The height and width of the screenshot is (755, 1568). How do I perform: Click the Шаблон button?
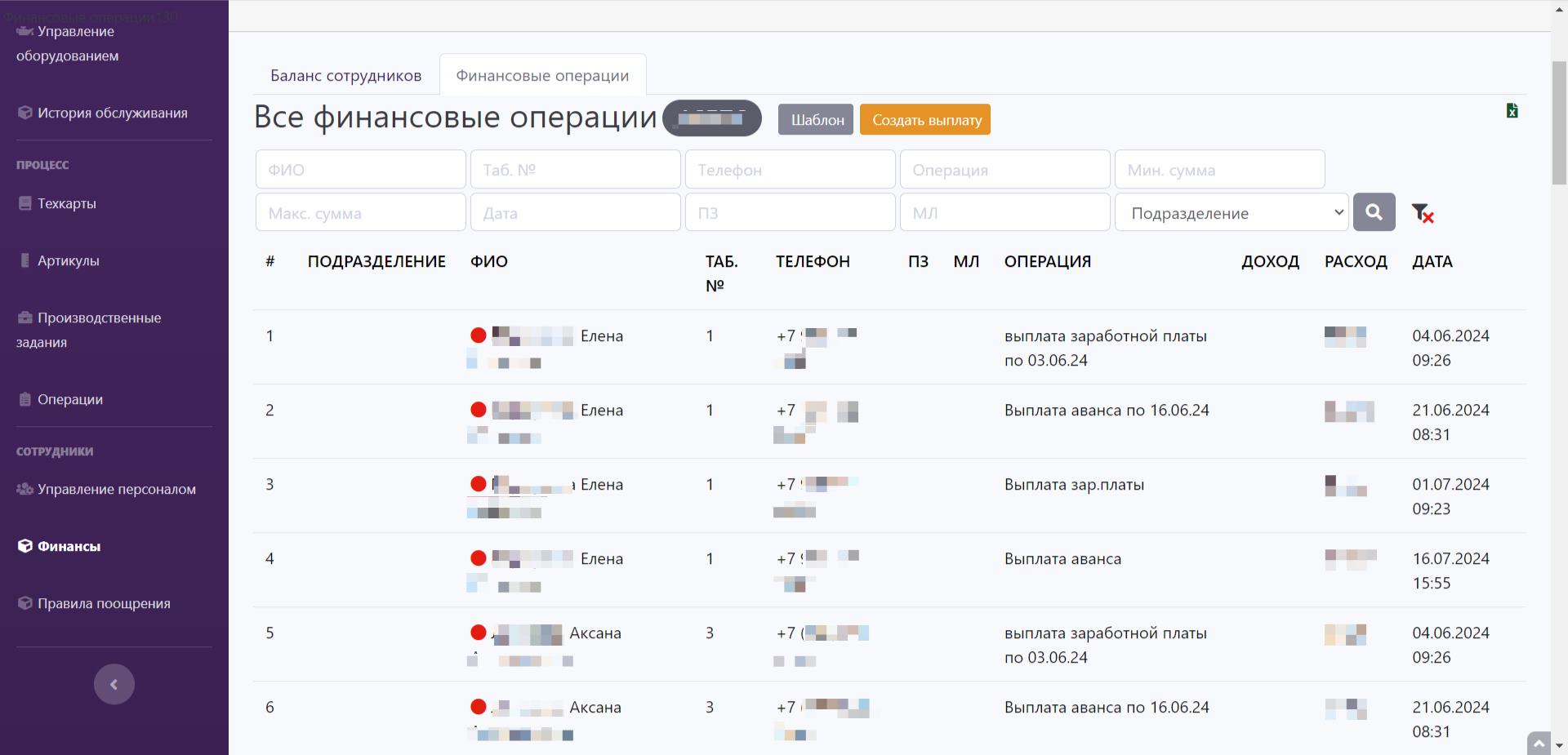pos(816,120)
